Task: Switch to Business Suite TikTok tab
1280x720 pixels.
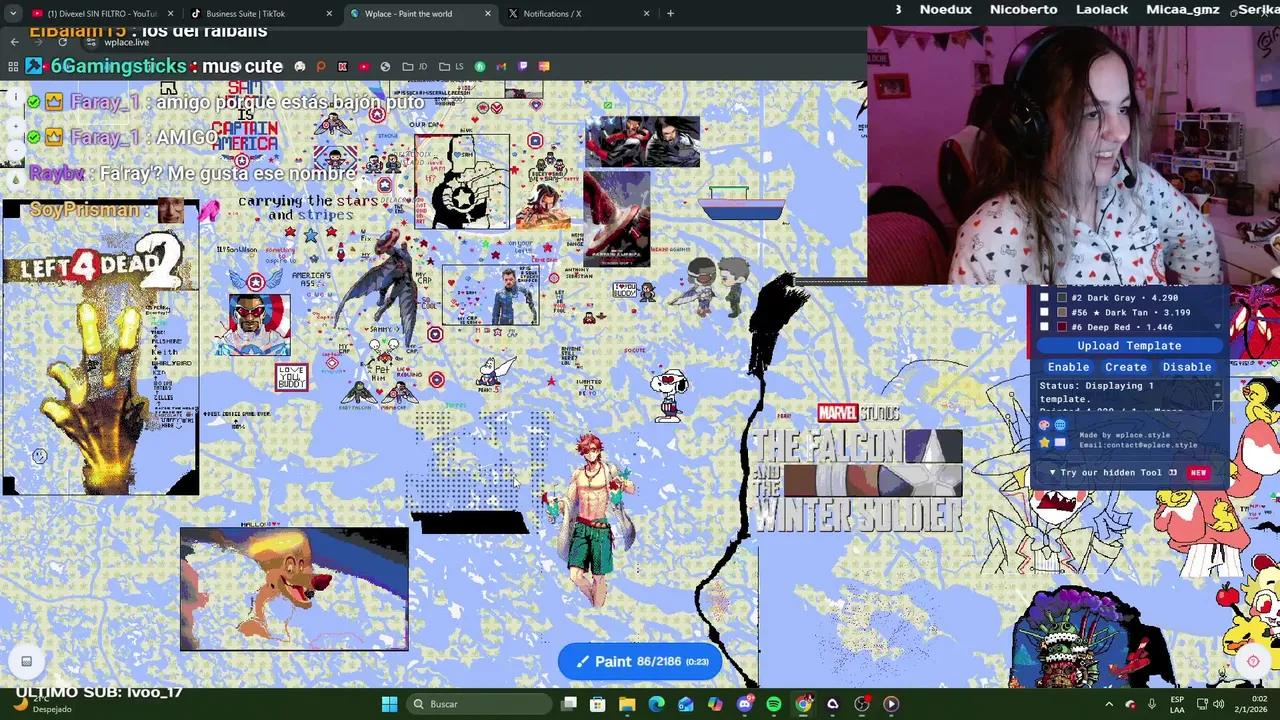Action: pos(262,13)
